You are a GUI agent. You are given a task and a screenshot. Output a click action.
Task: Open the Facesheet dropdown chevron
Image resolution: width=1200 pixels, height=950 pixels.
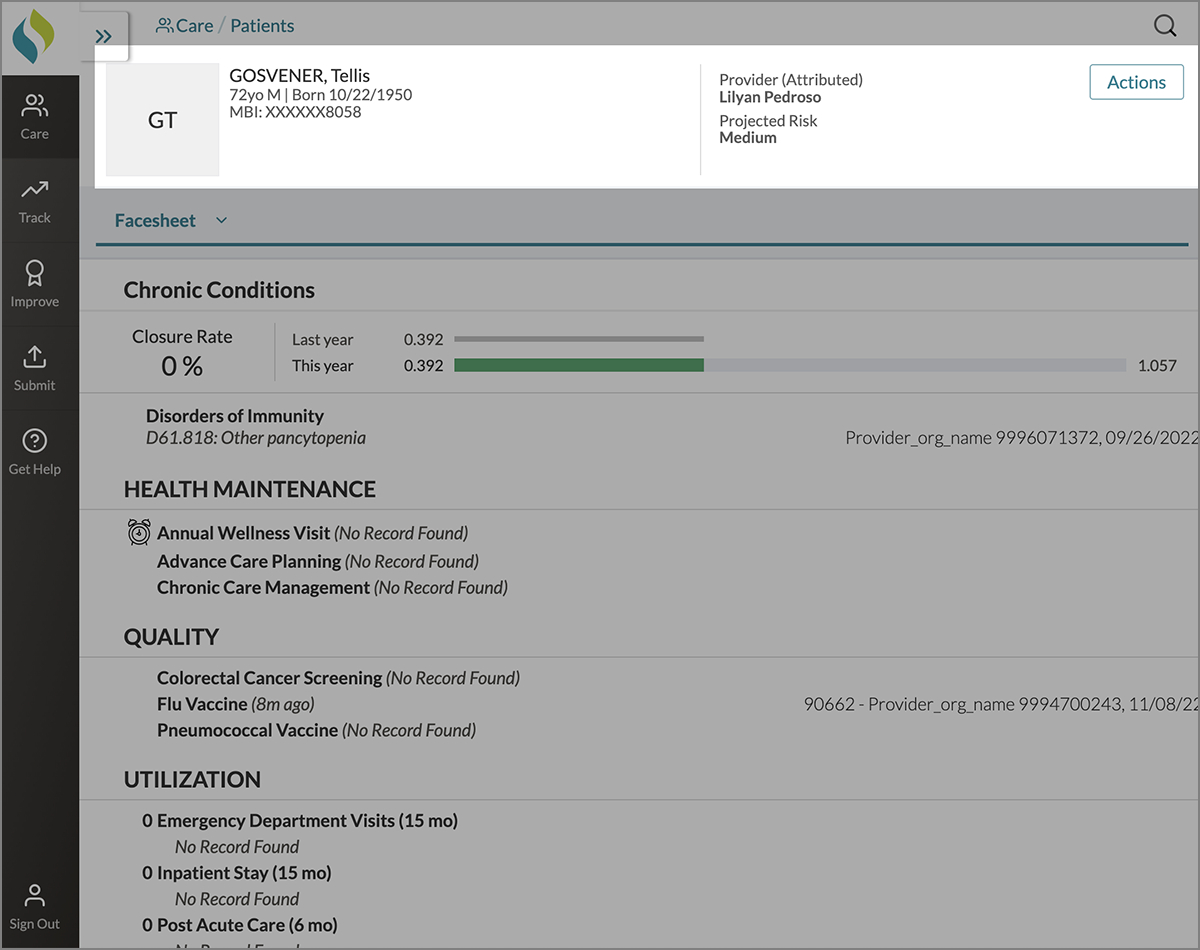(222, 220)
